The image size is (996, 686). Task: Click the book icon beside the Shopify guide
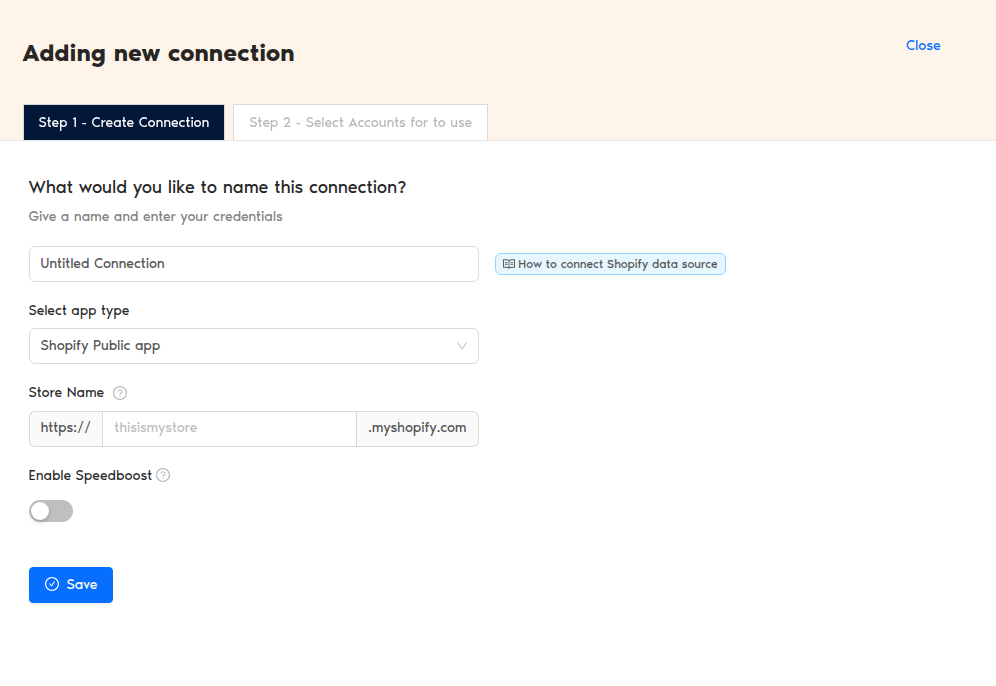point(509,264)
